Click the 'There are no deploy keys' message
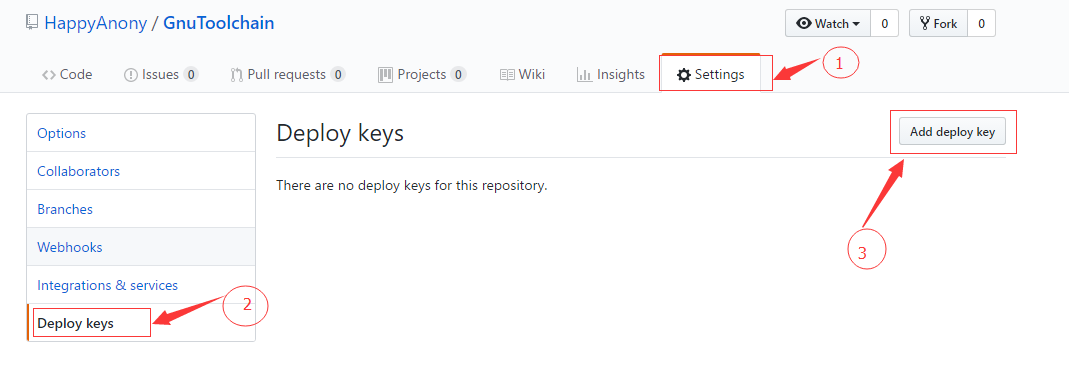Viewport: 1069px width, 371px height. click(412, 185)
